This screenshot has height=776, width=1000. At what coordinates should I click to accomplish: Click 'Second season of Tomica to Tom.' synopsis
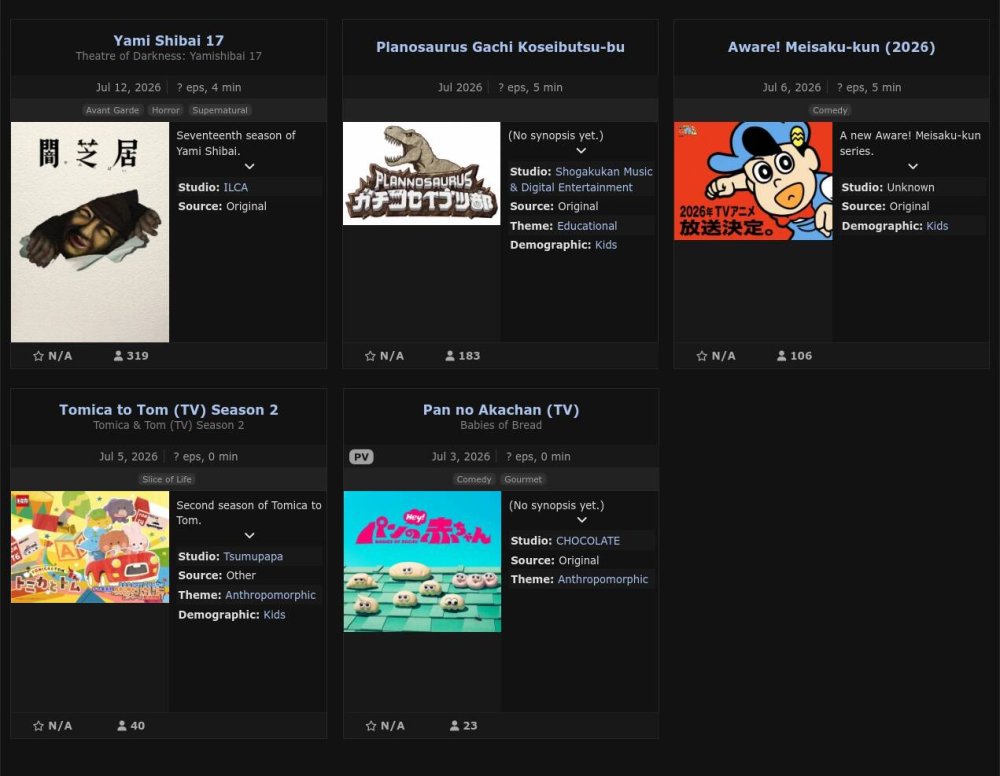249,513
